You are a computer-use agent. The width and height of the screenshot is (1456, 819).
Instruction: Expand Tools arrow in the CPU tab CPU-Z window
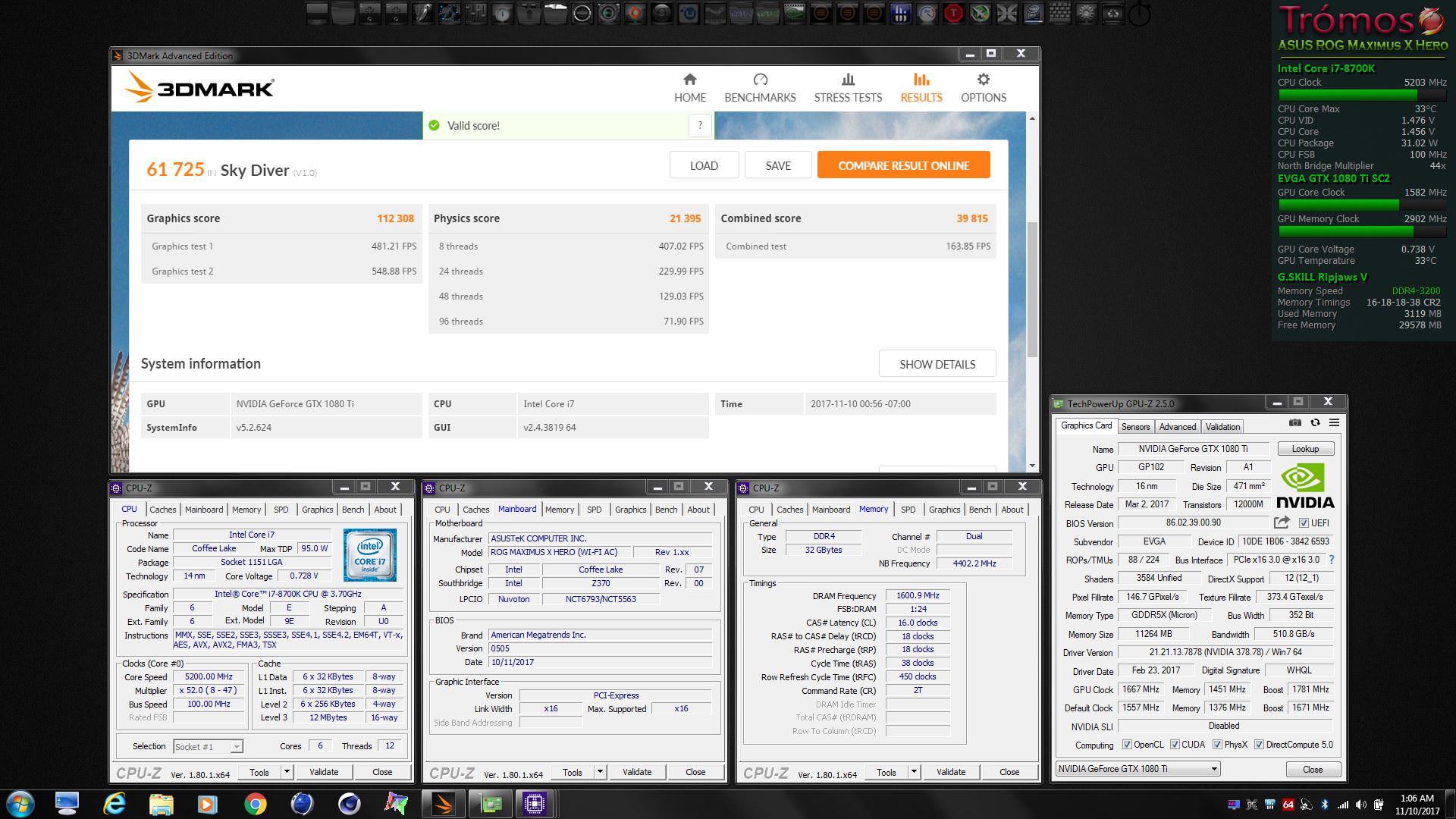(287, 772)
